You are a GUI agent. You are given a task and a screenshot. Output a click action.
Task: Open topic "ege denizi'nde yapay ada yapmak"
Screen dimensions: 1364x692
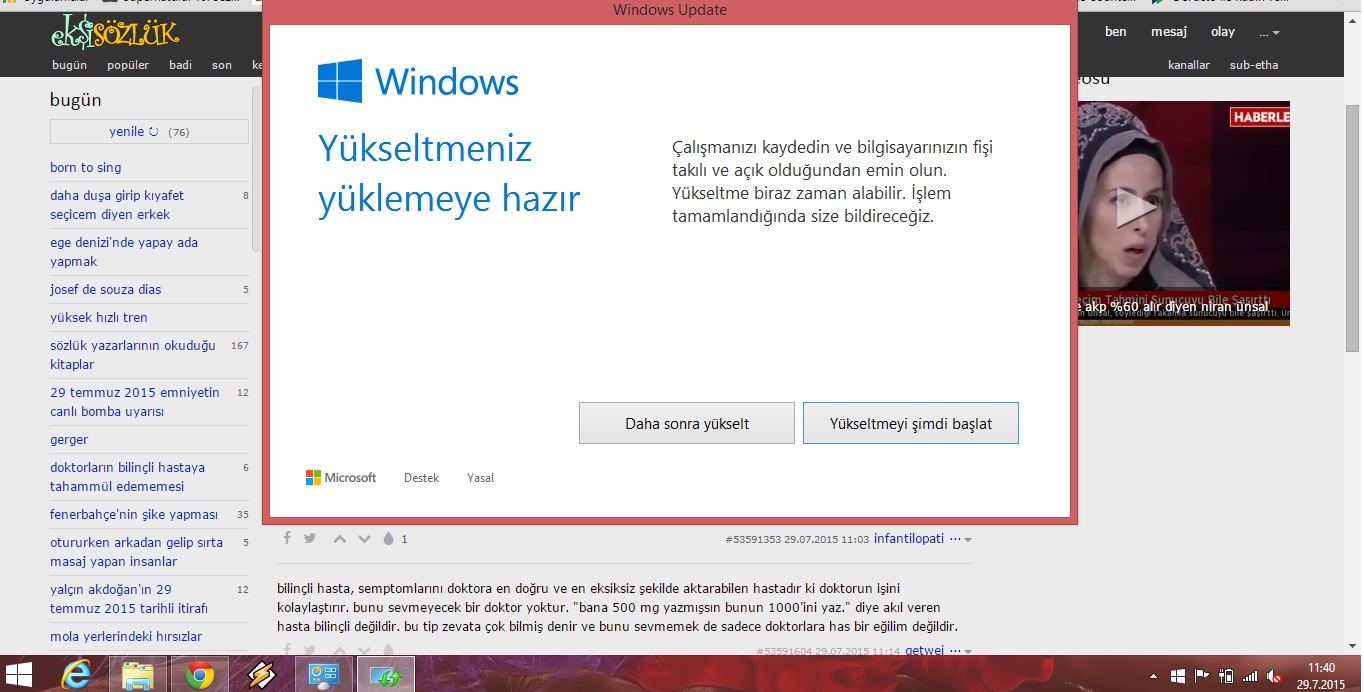tap(124, 252)
